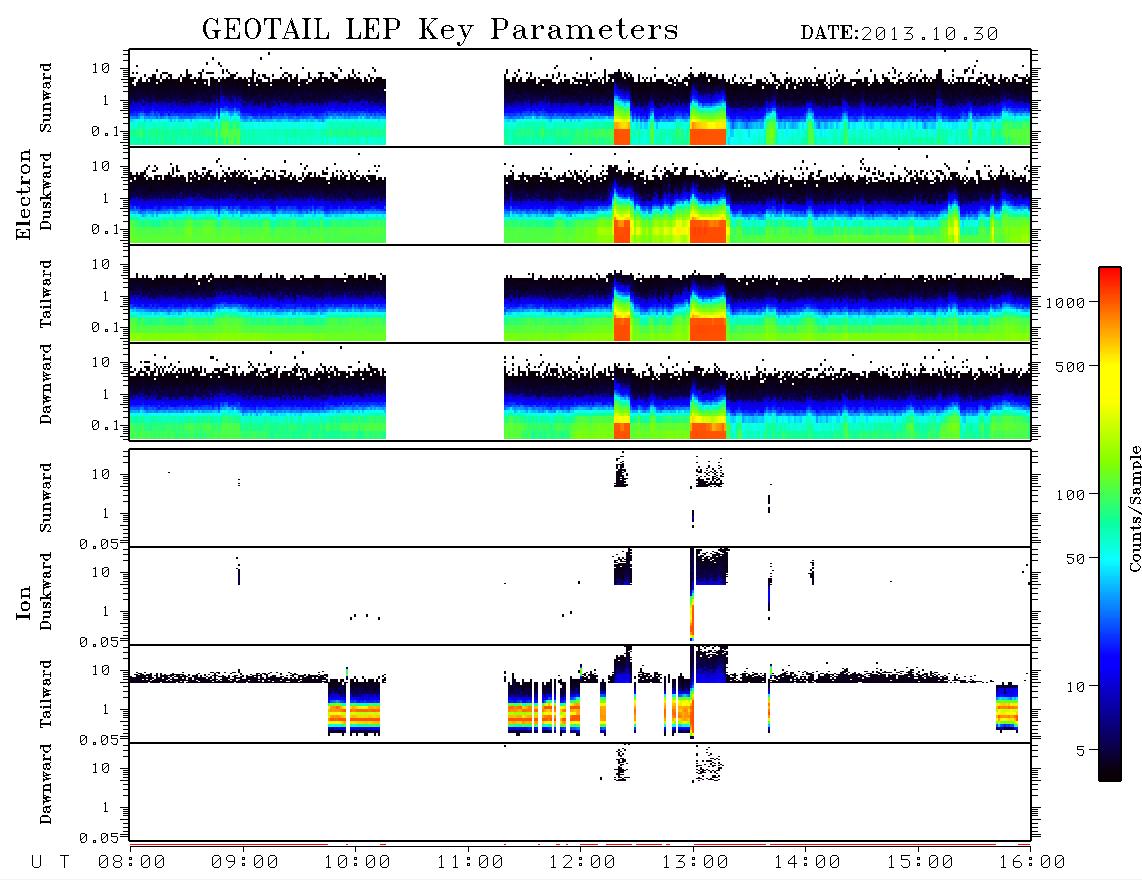The width and height of the screenshot is (1142, 880).
Task: Click the 14:00 time axis label
Action: [x=807, y=862]
